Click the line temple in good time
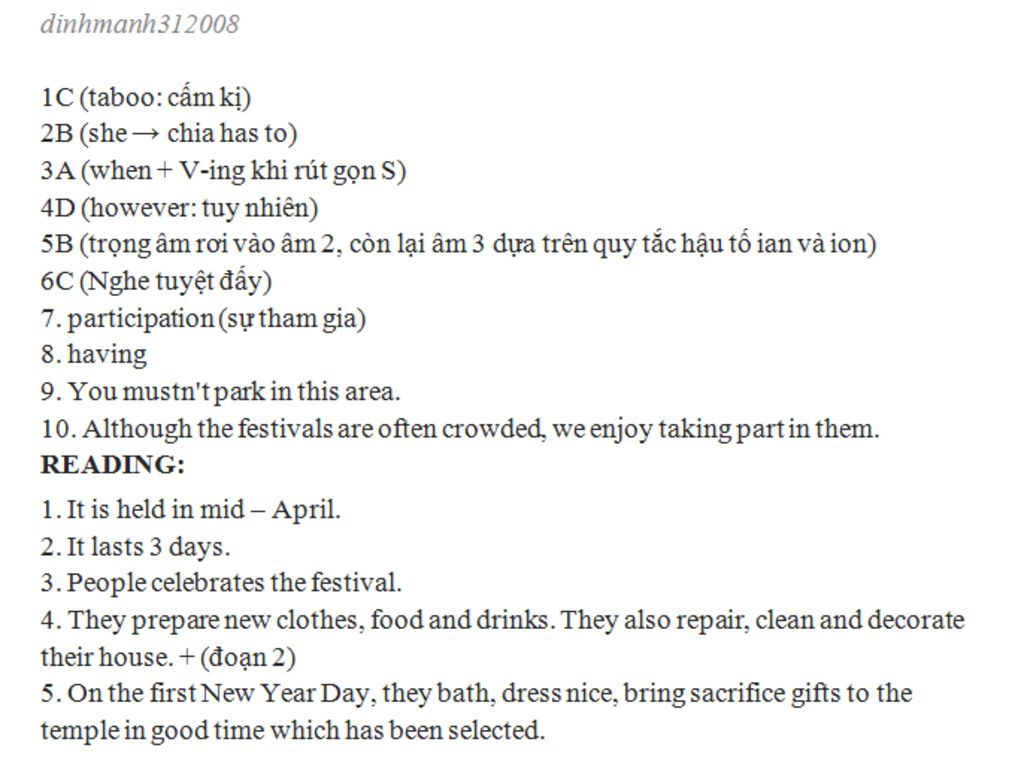 [293, 730]
